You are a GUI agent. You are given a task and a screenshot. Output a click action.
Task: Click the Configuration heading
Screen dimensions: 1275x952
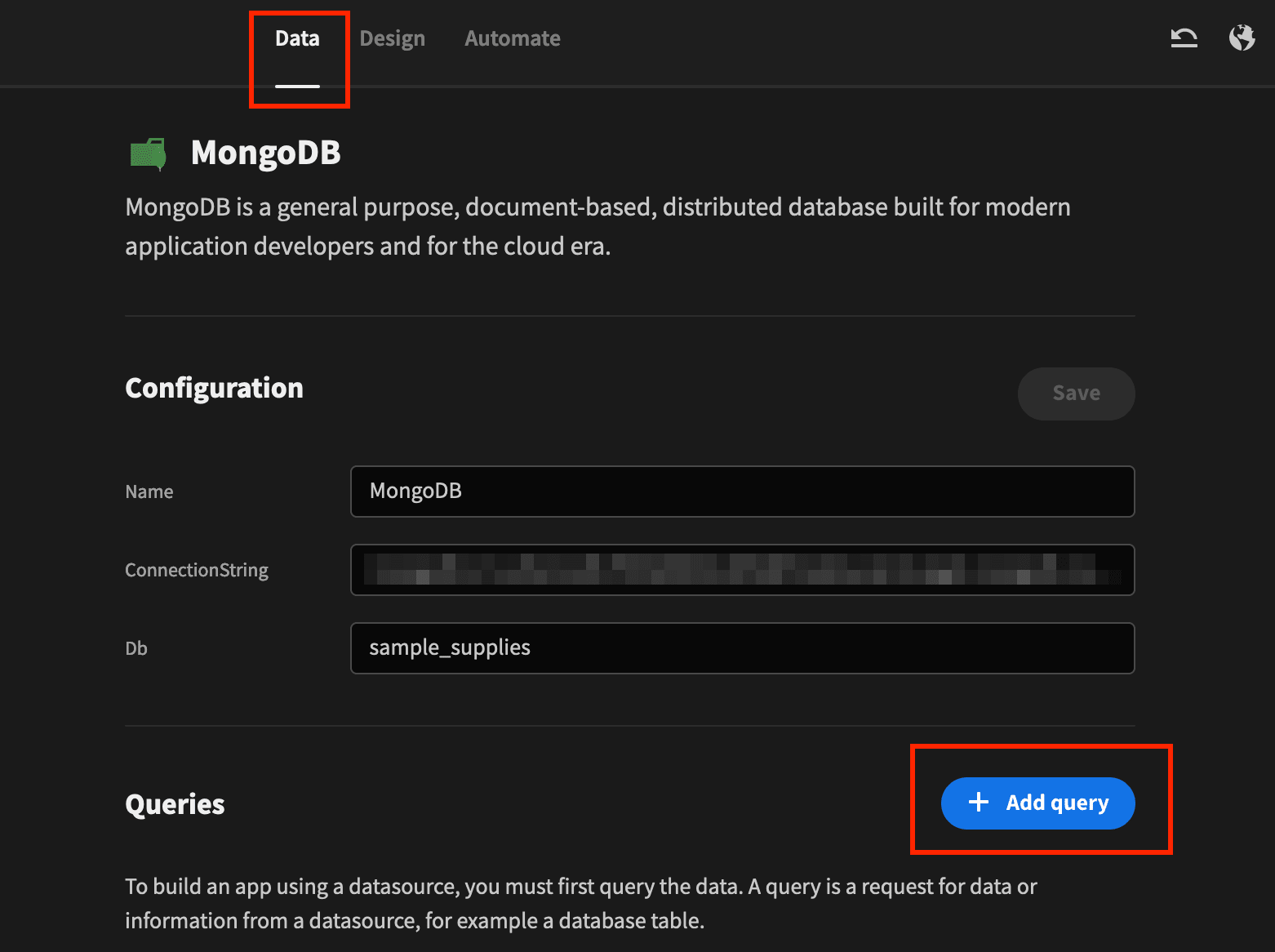pyautogui.click(x=214, y=388)
